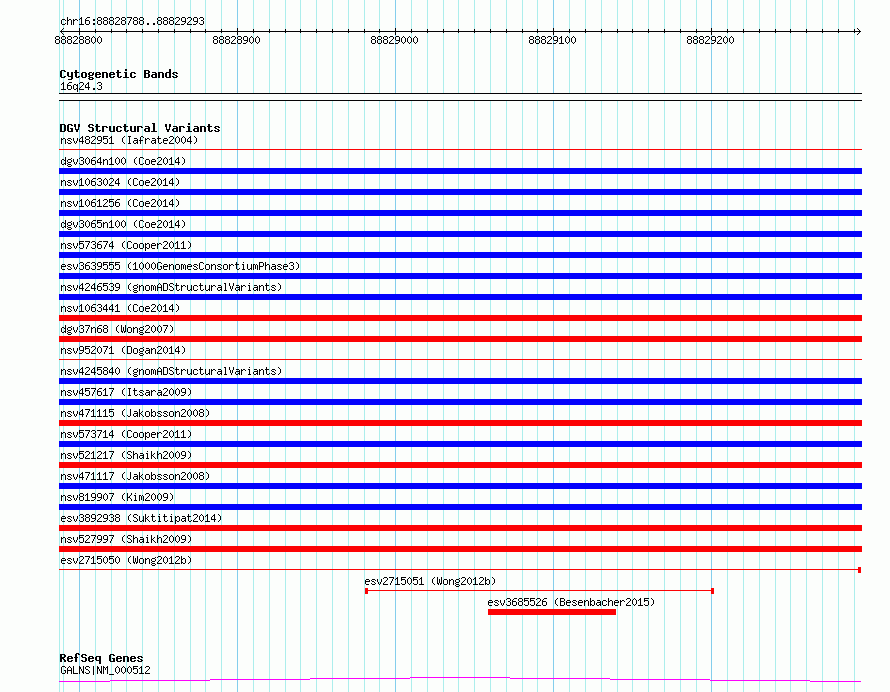Open the nsv1063024 (Coe2014) variant

[120, 182]
